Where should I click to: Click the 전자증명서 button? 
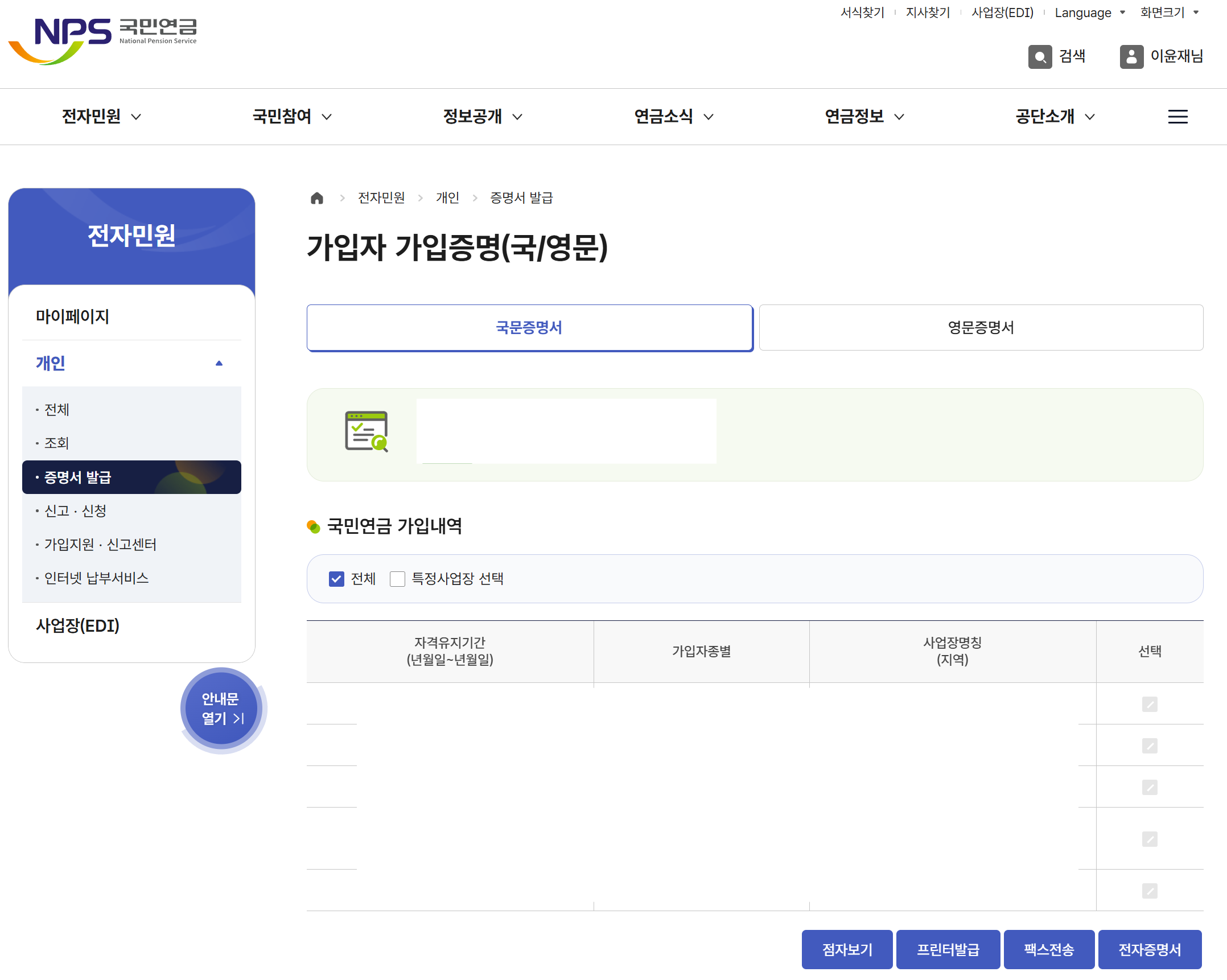pyautogui.click(x=1150, y=949)
